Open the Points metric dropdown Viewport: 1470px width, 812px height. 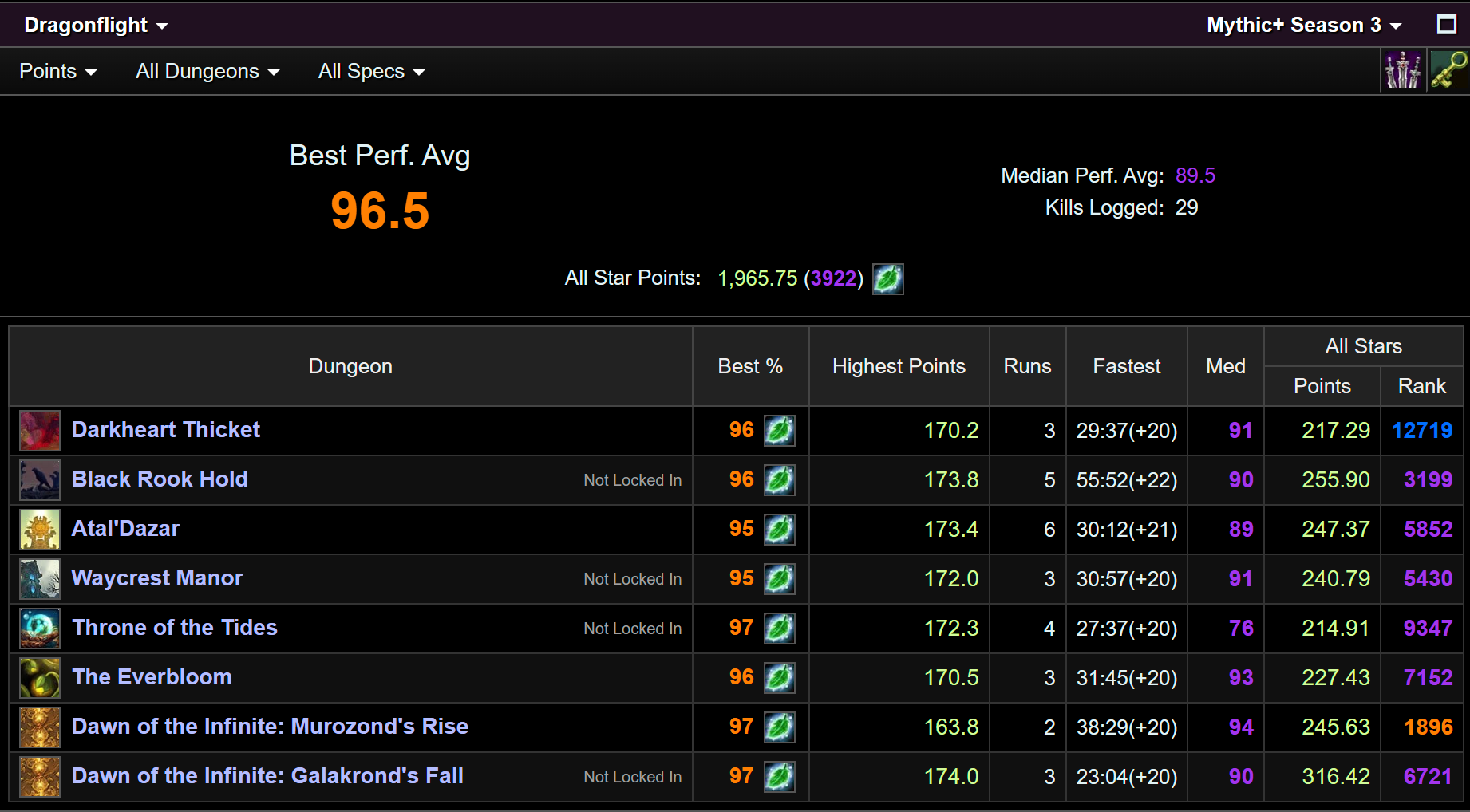coord(57,71)
